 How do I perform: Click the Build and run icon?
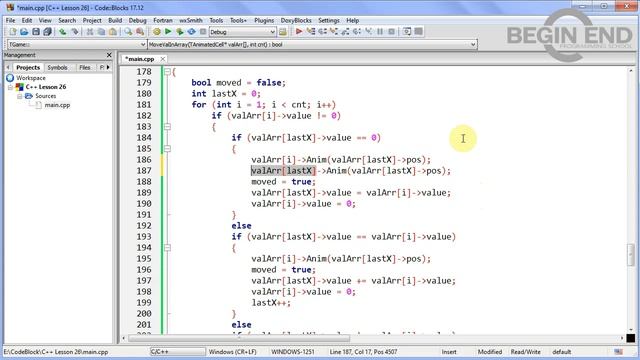coord(180,31)
